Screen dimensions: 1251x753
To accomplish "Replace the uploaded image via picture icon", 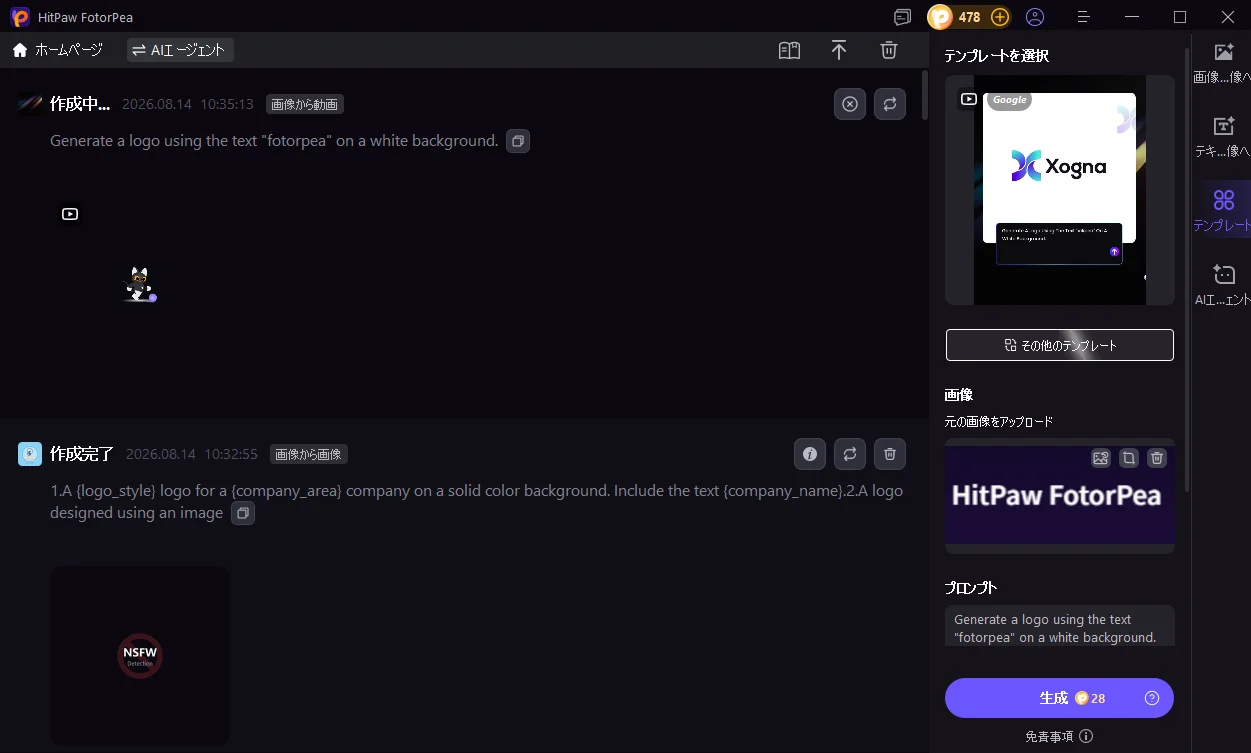I will click(x=1101, y=458).
